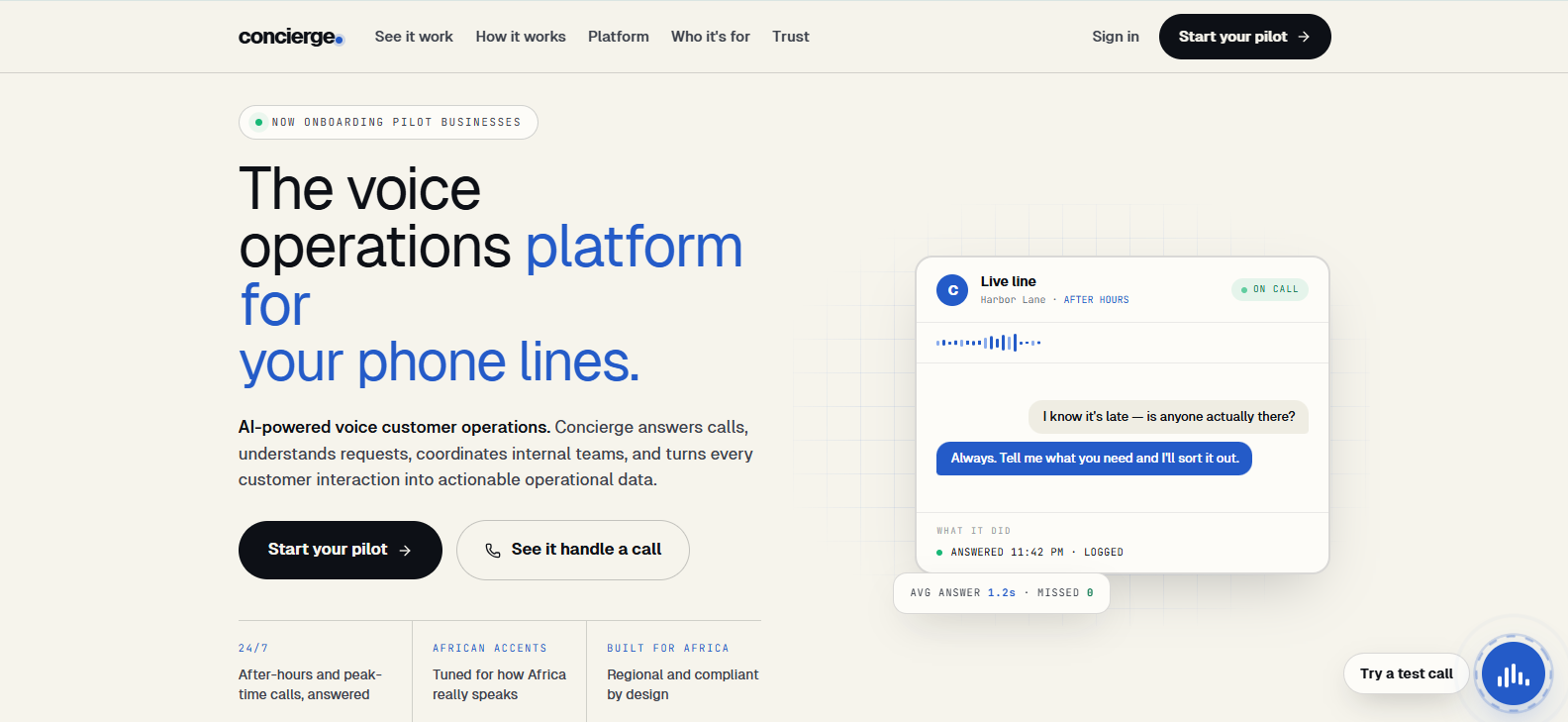The width and height of the screenshot is (1568, 722).
Task: Click the Now Onboarding Pilot Businesses pill
Action: point(388,123)
